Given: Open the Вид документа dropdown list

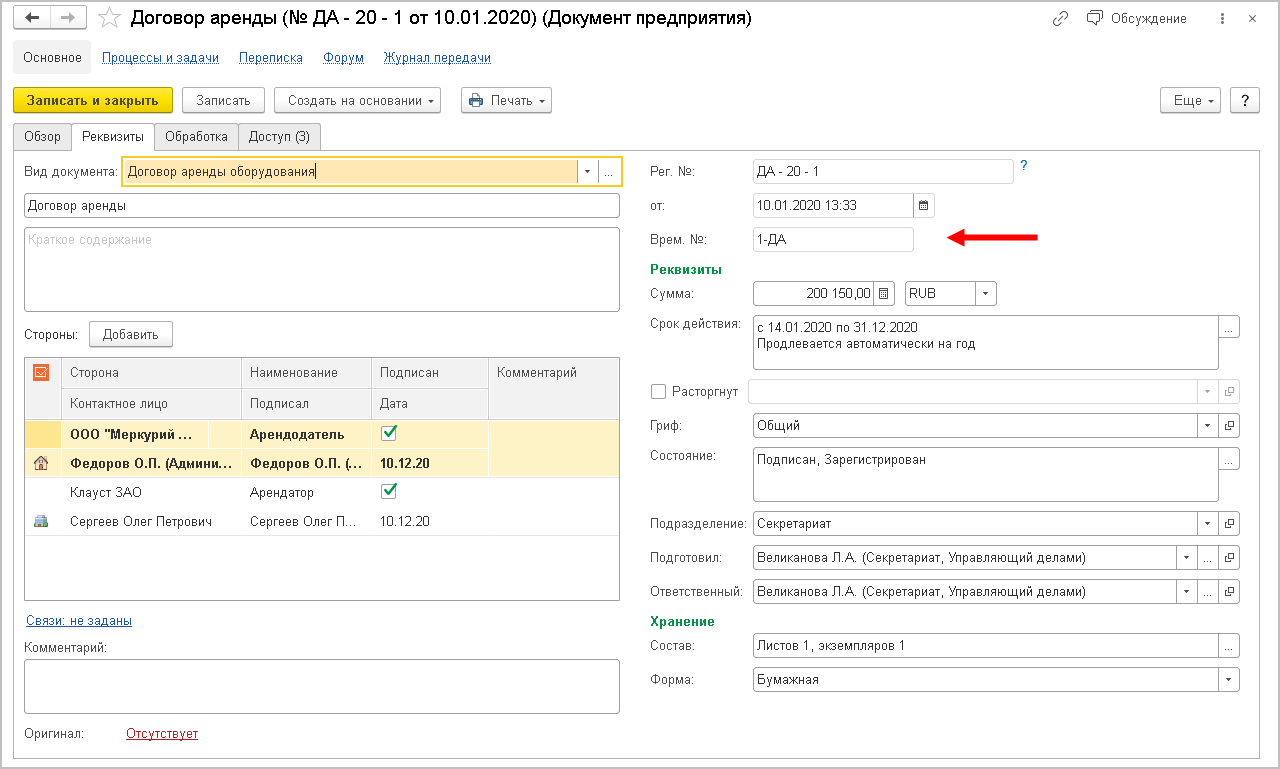Looking at the screenshot, I should click(587, 172).
